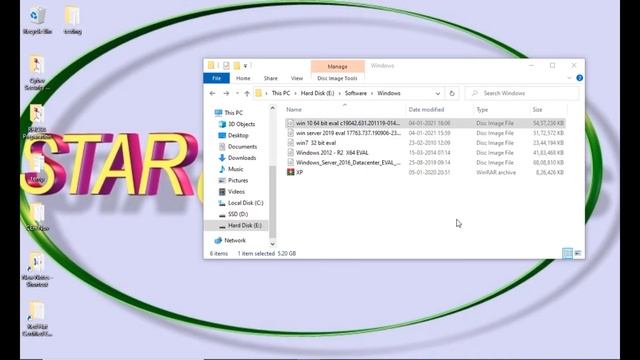Select win server 2019 eval file
Viewport: 640px width, 360px height.
tap(425, 133)
